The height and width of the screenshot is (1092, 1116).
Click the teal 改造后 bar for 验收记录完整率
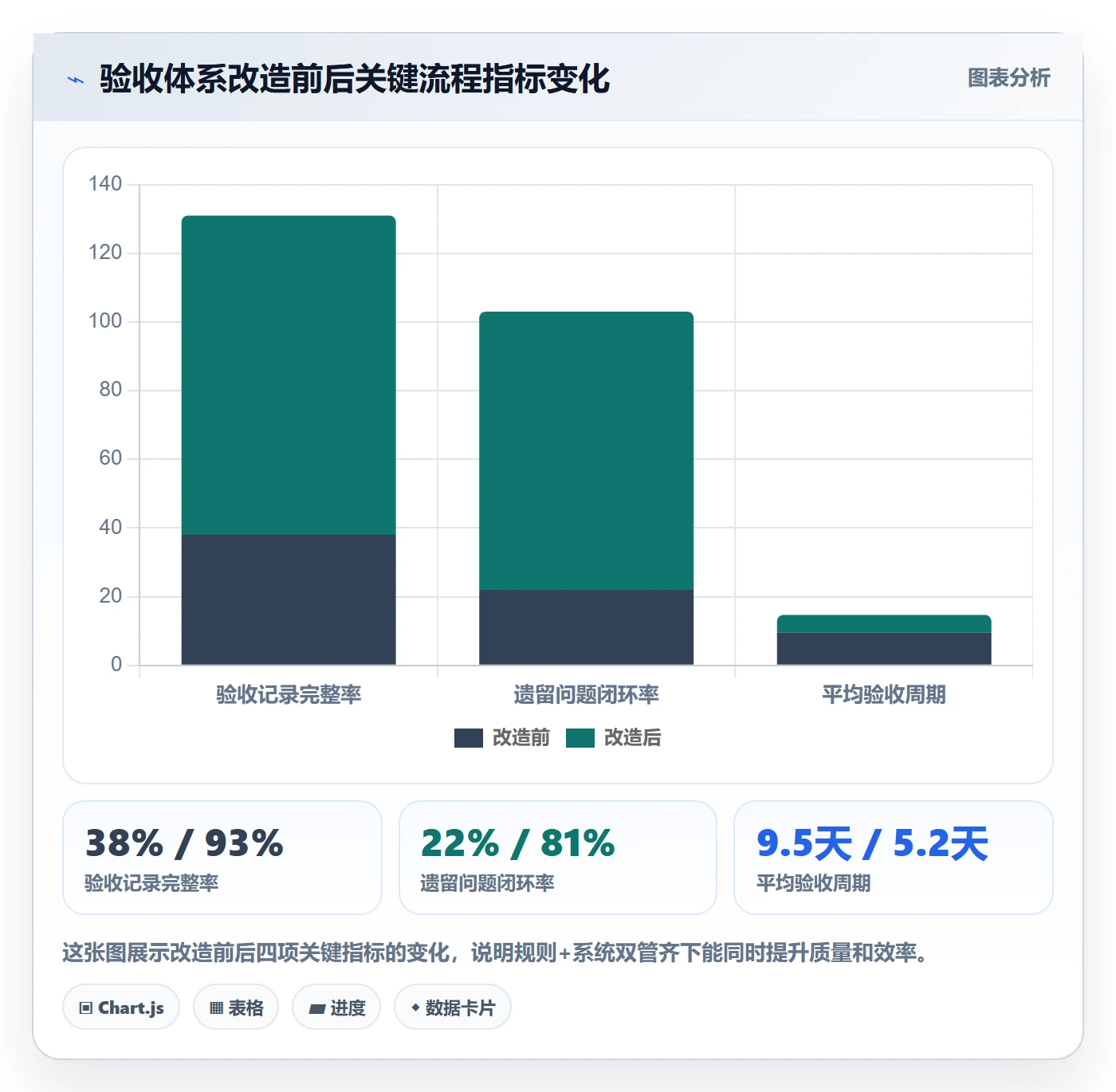pyautogui.click(x=289, y=375)
